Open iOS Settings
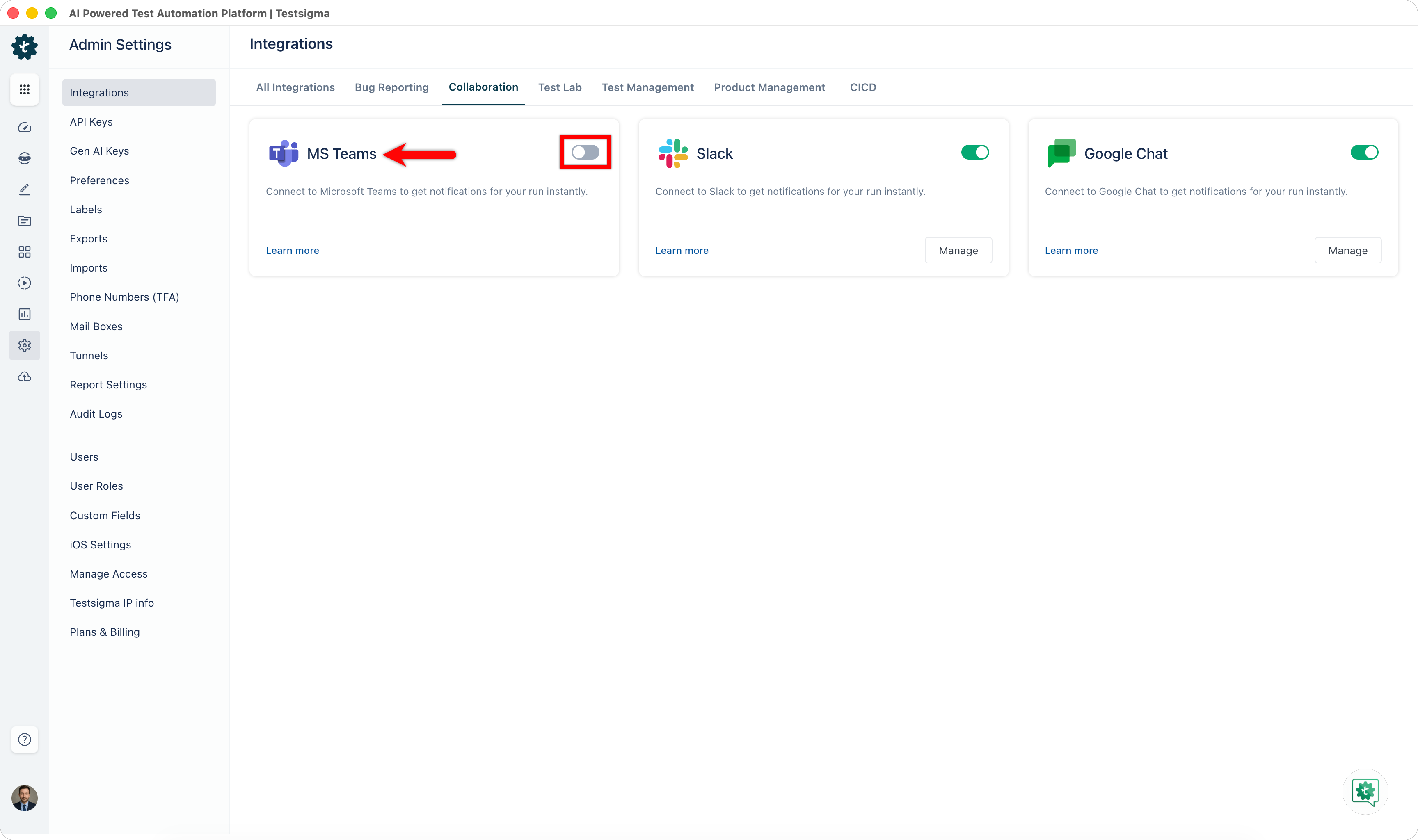Image resolution: width=1418 pixels, height=840 pixels. 100,545
